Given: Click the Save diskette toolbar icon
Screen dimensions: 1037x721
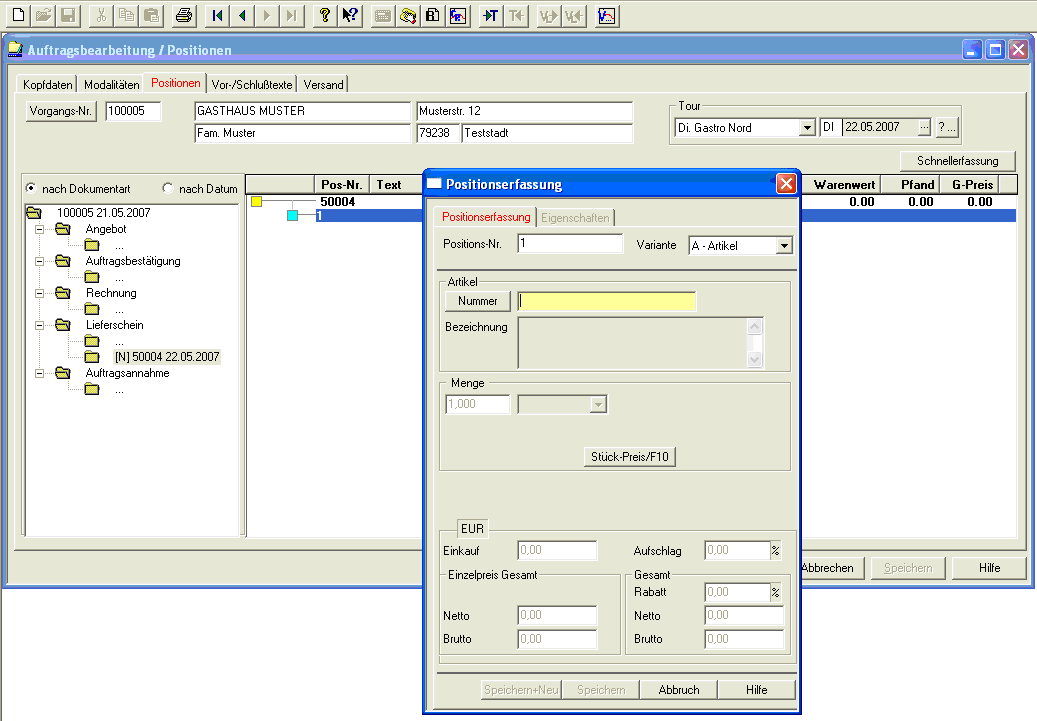Looking at the screenshot, I should 69,15.
